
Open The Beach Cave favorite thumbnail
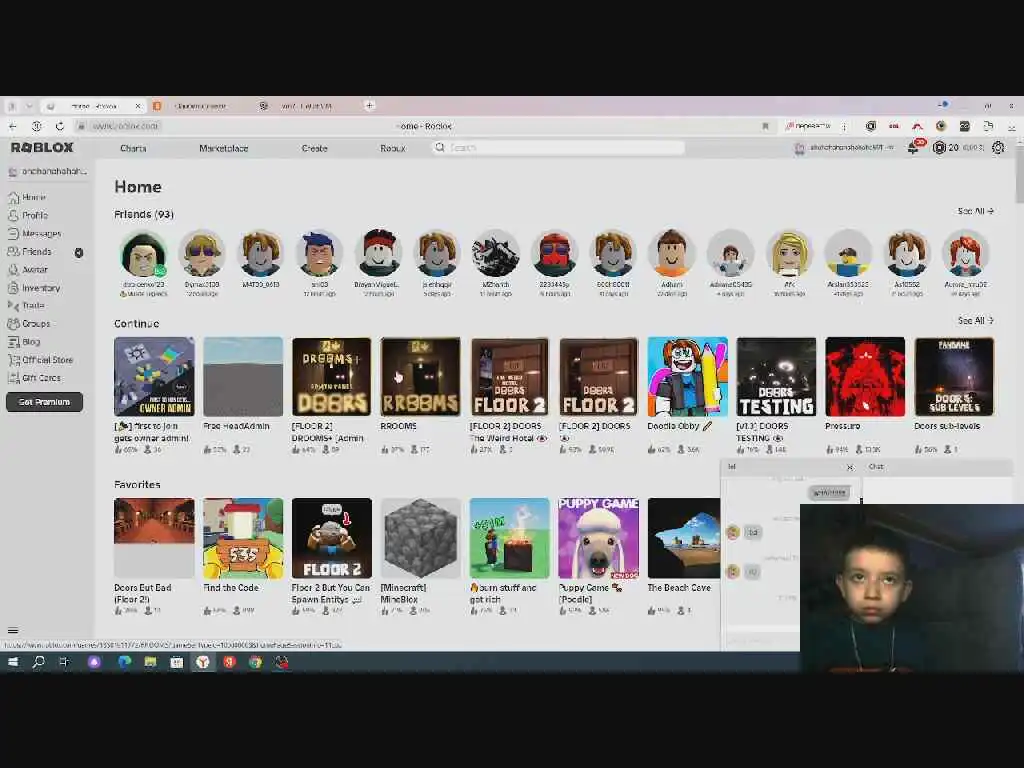[684, 538]
